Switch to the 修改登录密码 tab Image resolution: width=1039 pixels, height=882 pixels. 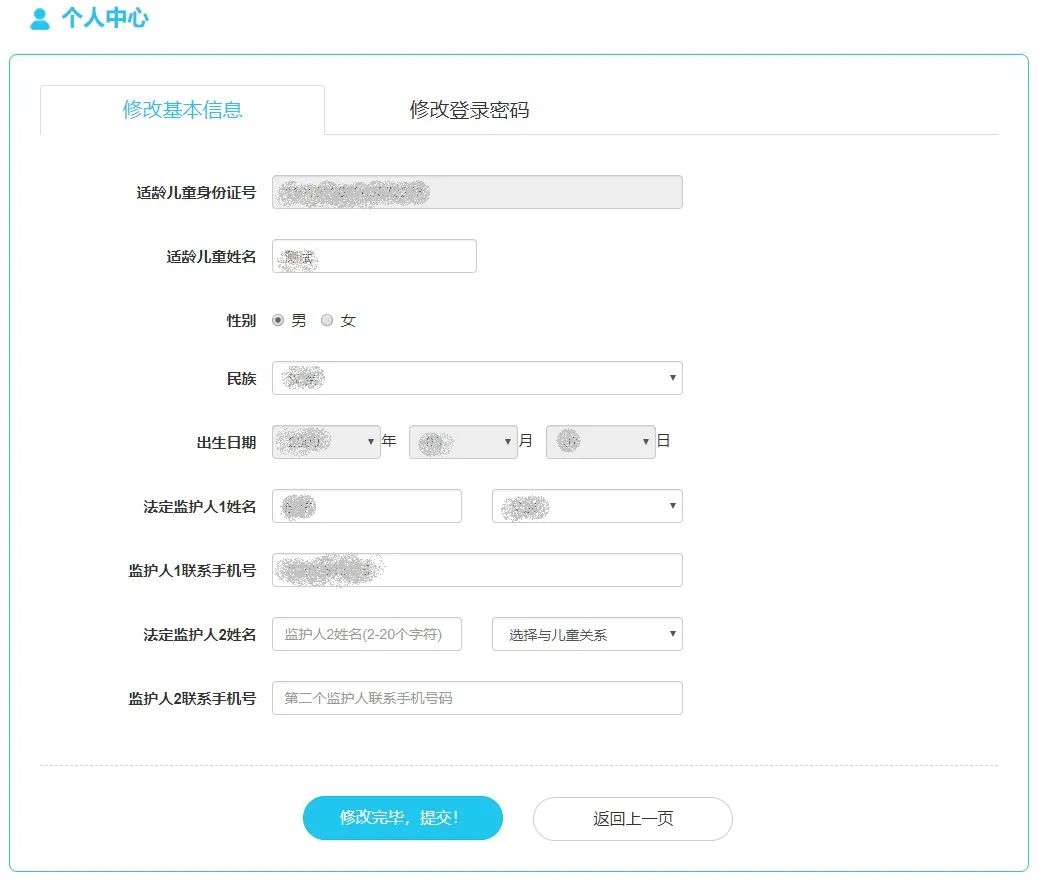pyautogui.click(x=471, y=110)
